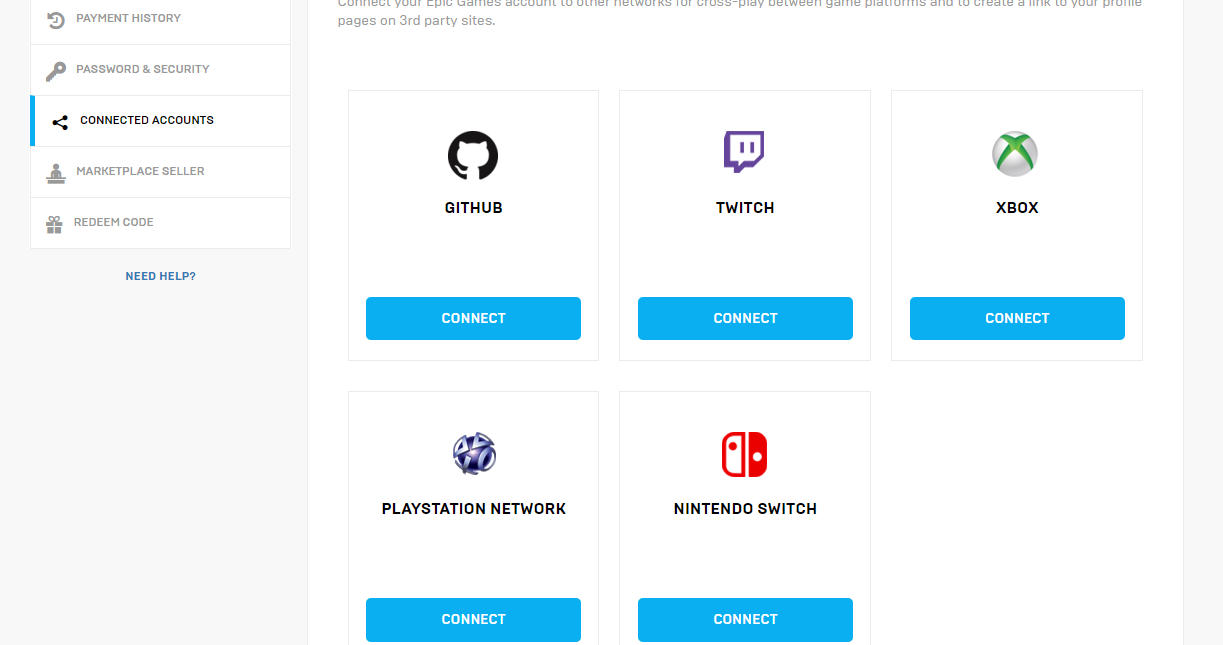Image resolution: width=1223 pixels, height=645 pixels.
Task: Connect the Xbox account
Action: pos(1017,318)
